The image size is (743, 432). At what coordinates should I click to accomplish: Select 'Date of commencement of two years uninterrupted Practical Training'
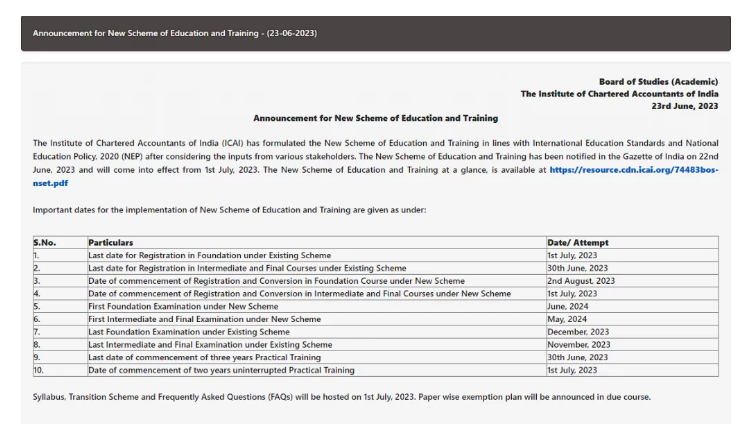[221, 370]
